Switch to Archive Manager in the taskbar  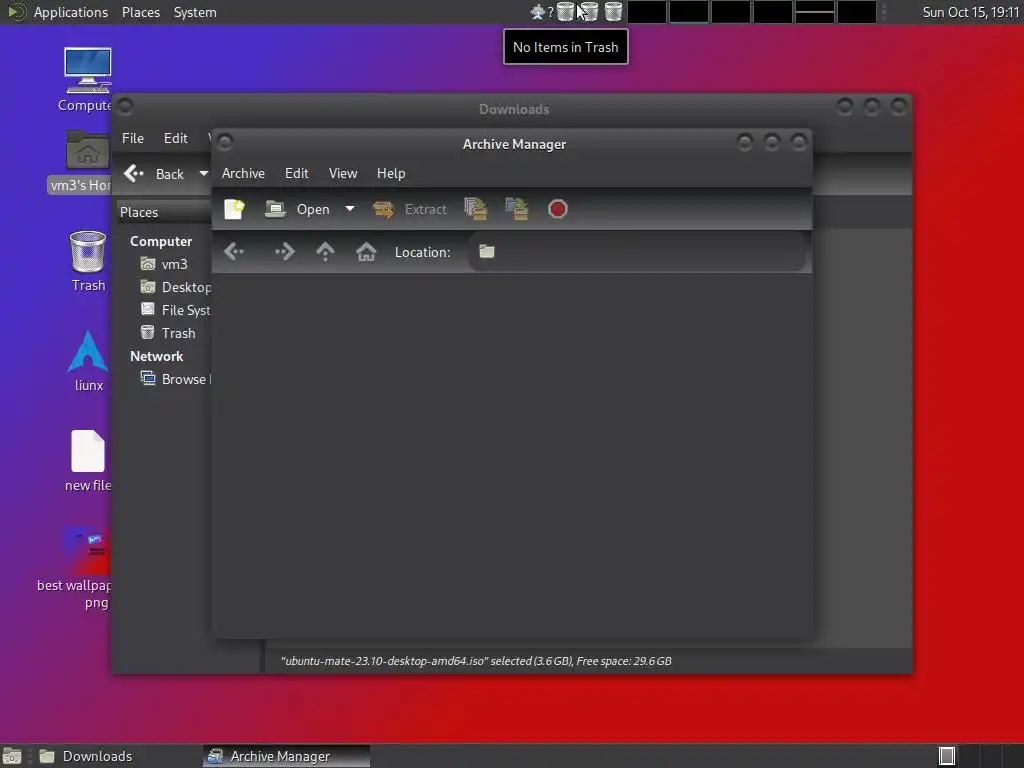[x=286, y=756]
